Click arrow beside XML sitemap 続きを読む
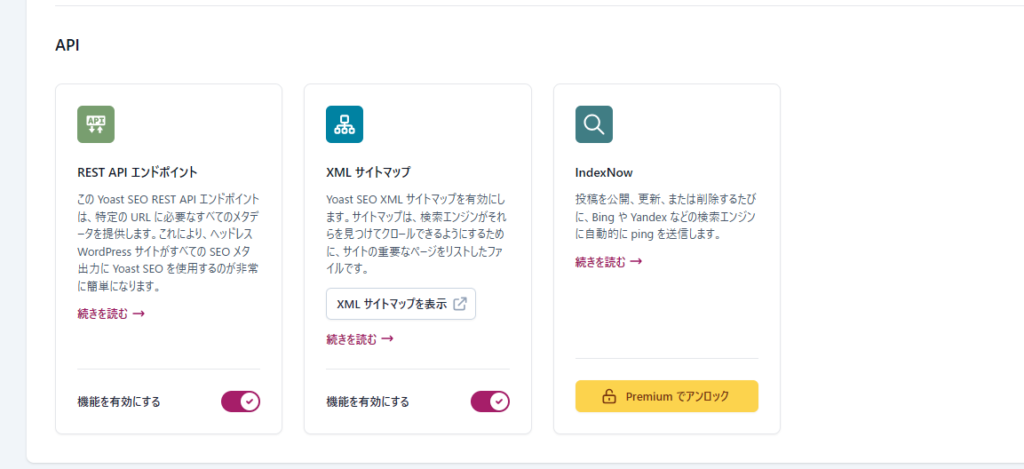Image resolution: width=1024 pixels, height=469 pixels. [x=387, y=339]
